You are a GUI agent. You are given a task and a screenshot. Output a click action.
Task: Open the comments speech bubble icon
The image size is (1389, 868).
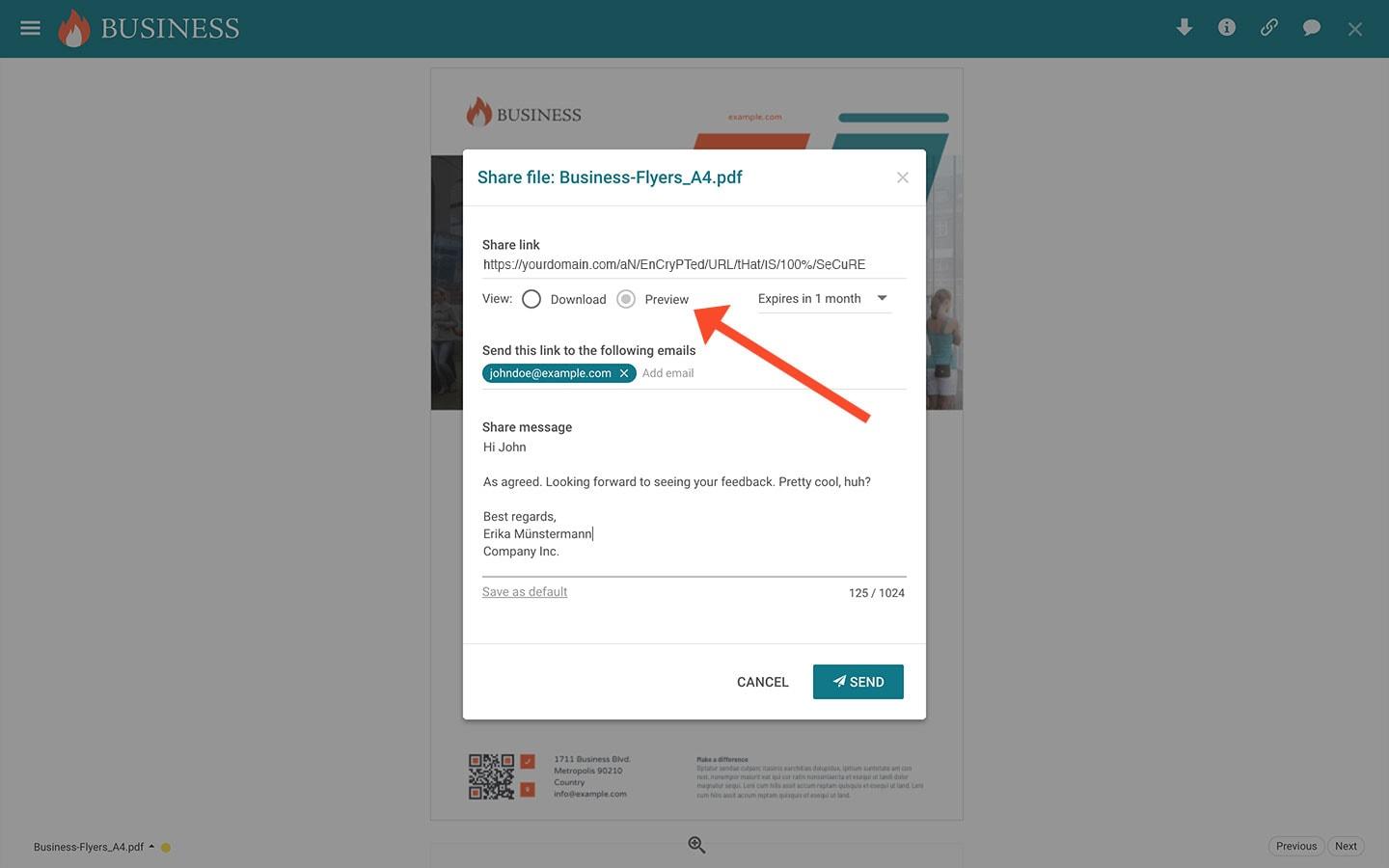pos(1312,28)
